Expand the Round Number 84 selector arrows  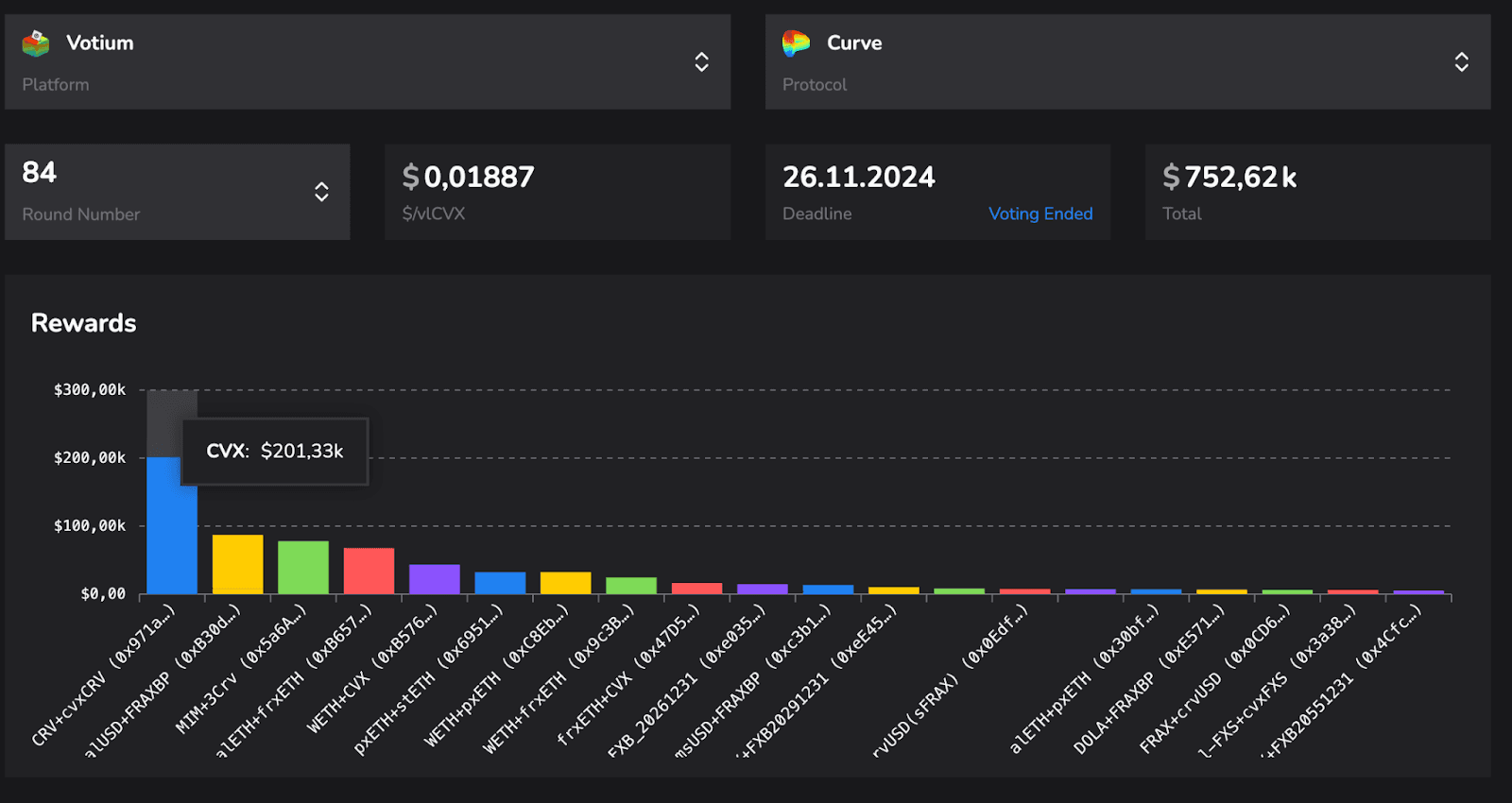click(321, 192)
